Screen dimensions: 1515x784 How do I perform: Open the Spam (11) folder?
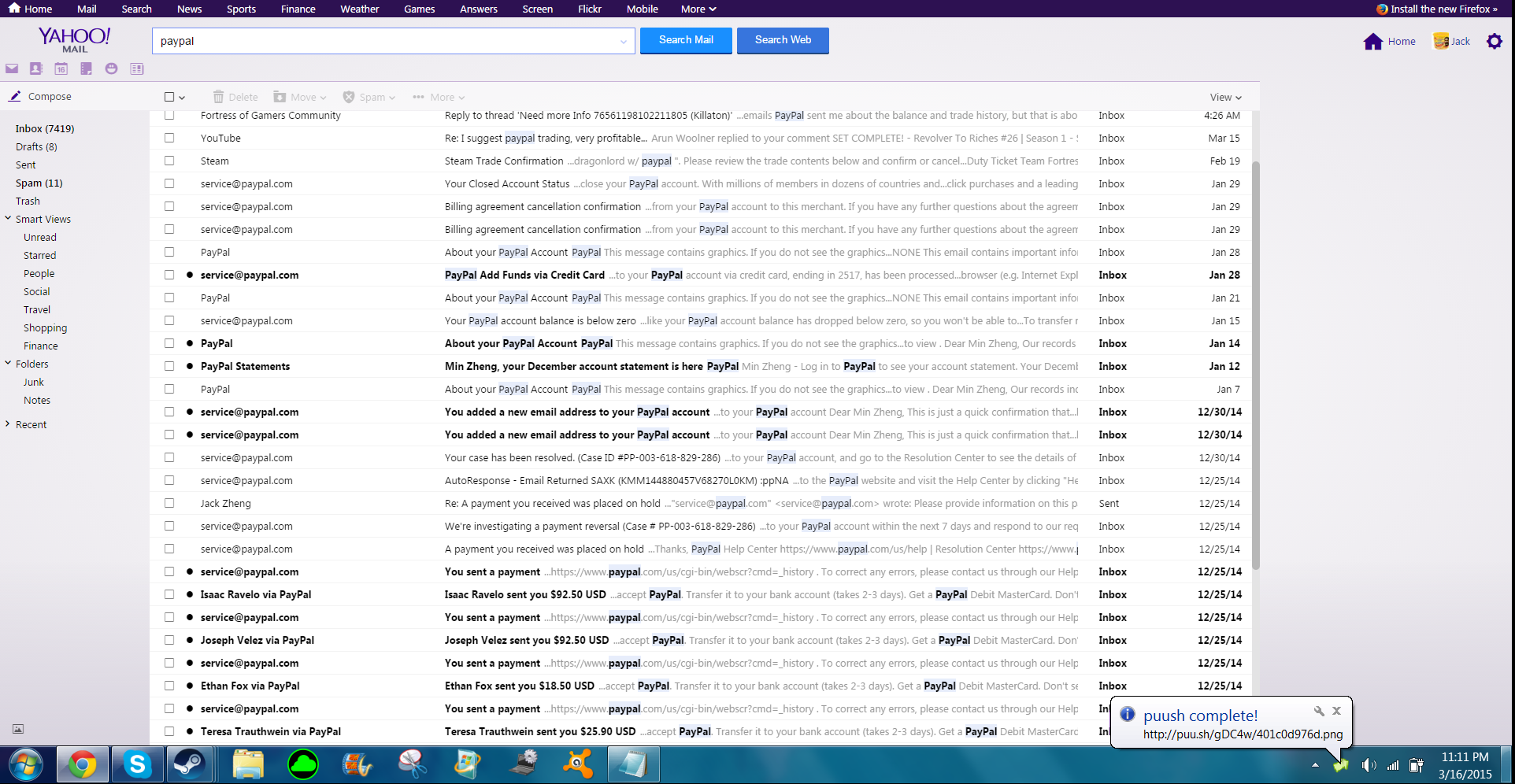tap(39, 183)
